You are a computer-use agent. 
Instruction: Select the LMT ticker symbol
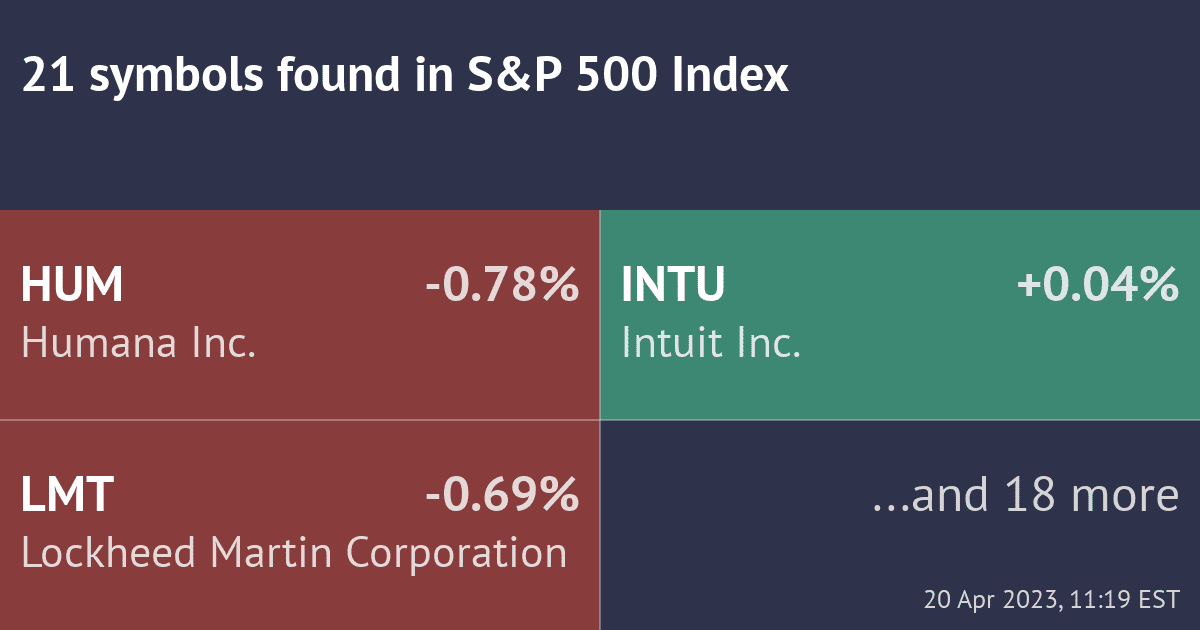(67, 495)
